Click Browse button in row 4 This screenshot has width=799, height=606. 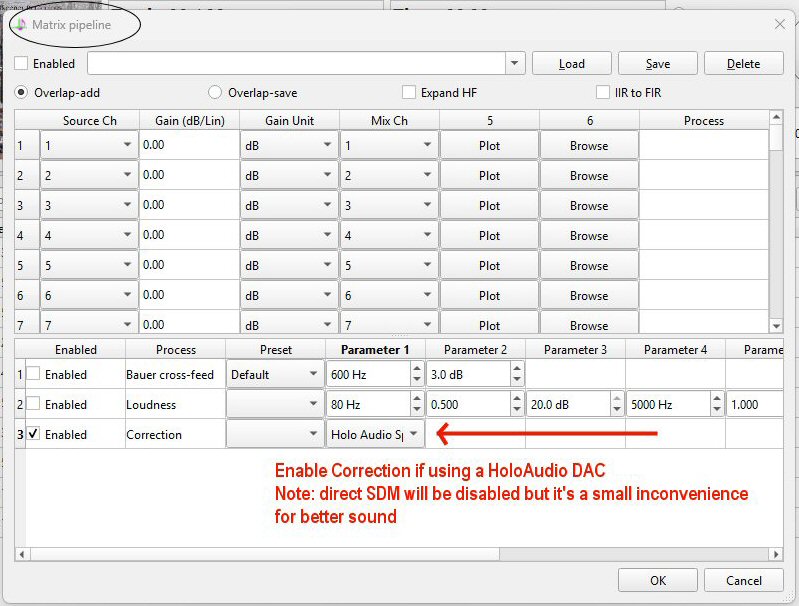click(x=589, y=236)
